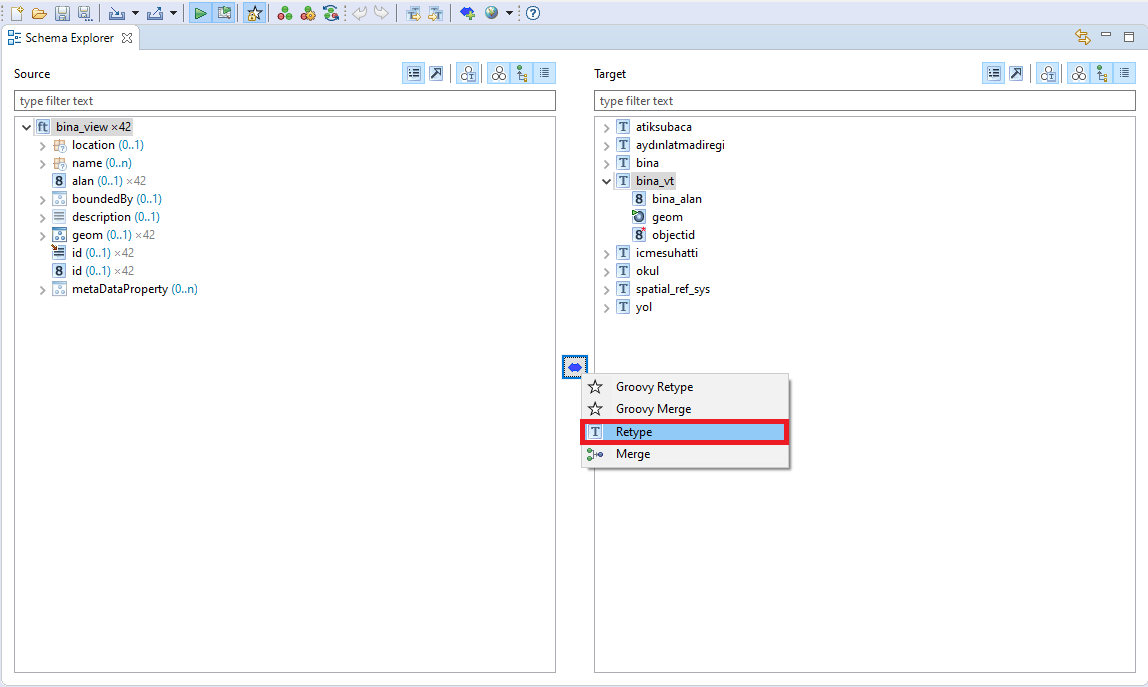Click the Save As floppy disk icon
The width and height of the screenshot is (1148, 687).
click(x=85, y=13)
